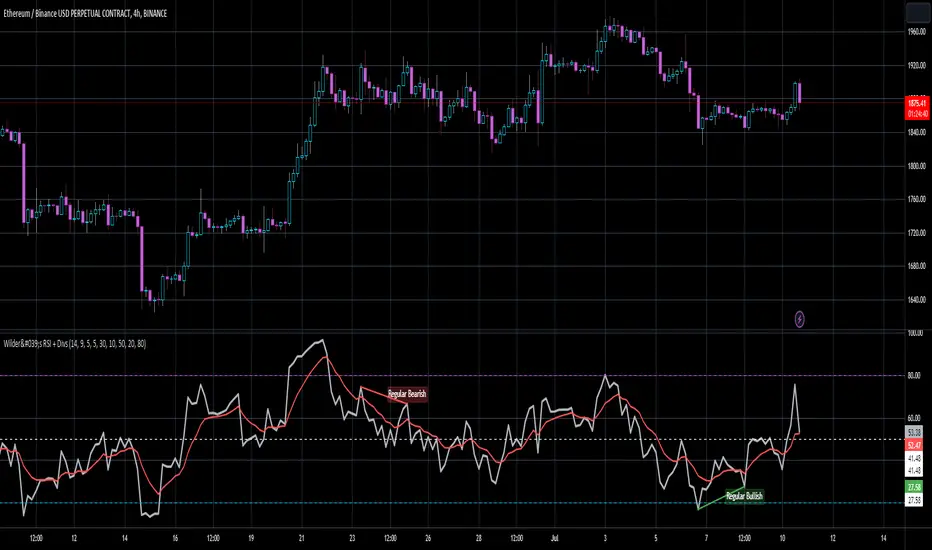Select the white dotted midline in RSI pane
This screenshot has width=932, height=550.
click(x=452, y=439)
